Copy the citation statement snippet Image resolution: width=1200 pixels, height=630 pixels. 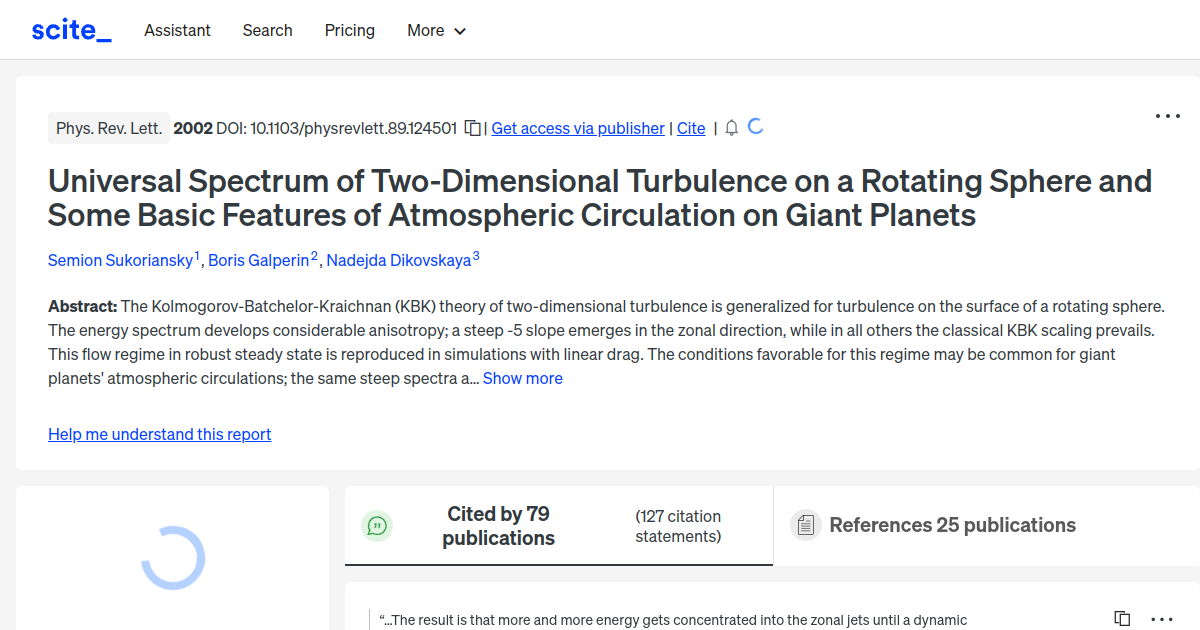tap(1122, 619)
